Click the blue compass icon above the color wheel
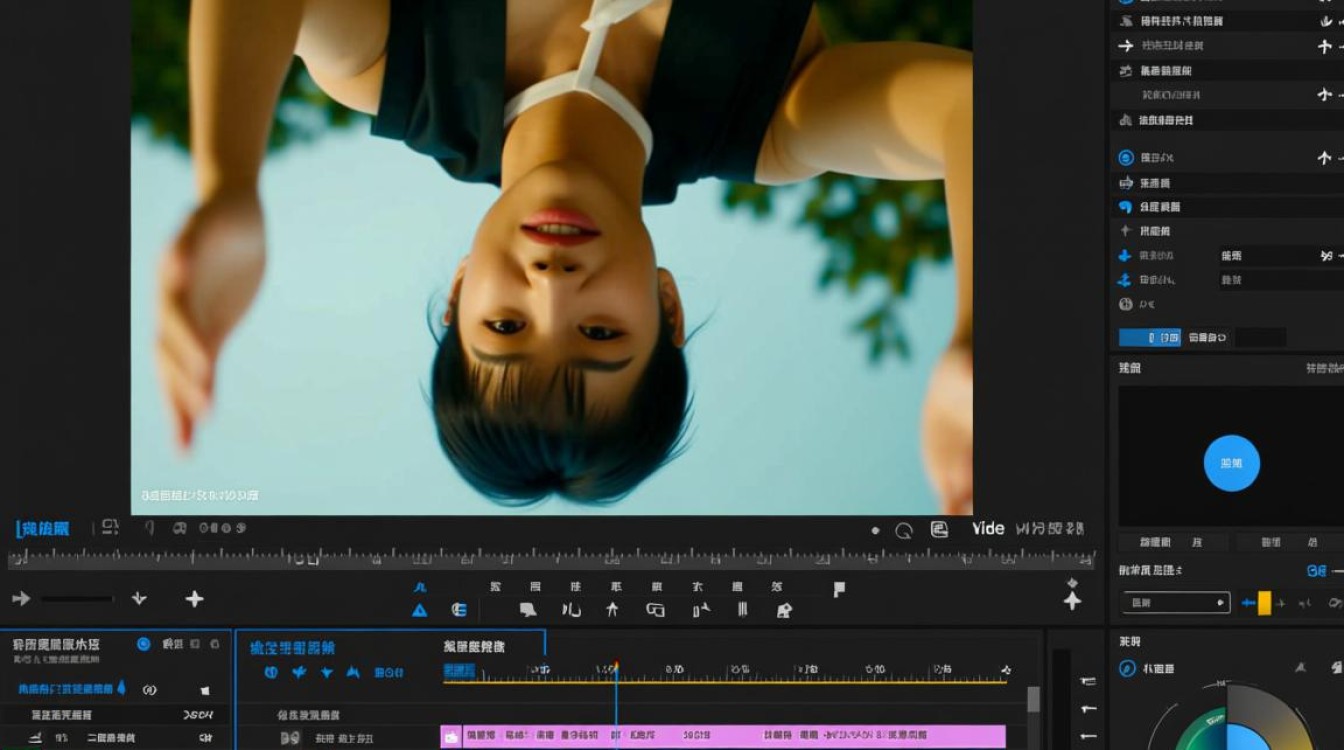The image size is (1344, 750). (x=1127, y=668)
